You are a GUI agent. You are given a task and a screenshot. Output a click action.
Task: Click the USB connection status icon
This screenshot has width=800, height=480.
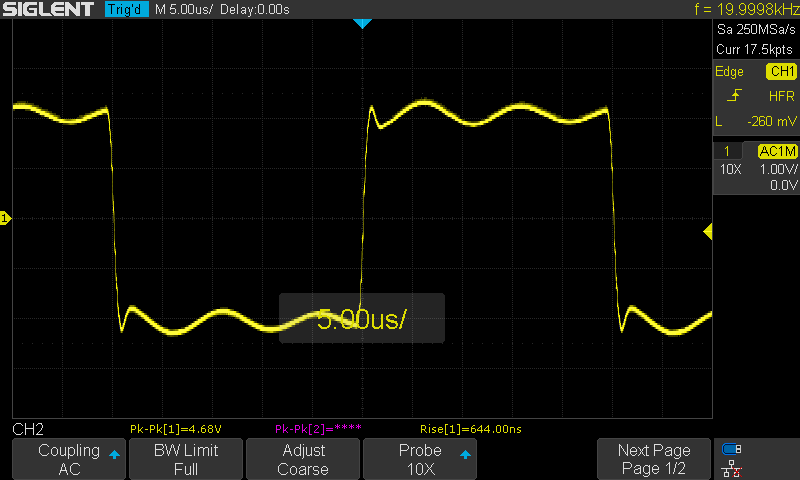(x=732, y=449)
